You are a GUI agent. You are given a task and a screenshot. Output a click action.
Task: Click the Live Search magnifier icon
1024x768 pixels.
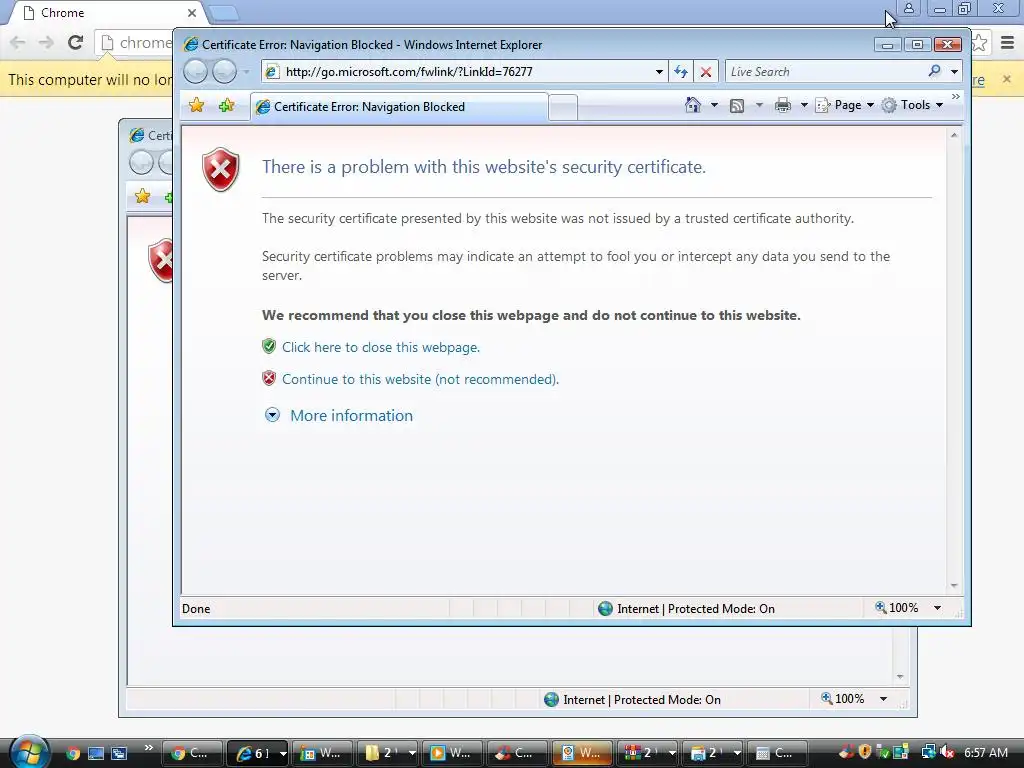[x=935, y=71]
